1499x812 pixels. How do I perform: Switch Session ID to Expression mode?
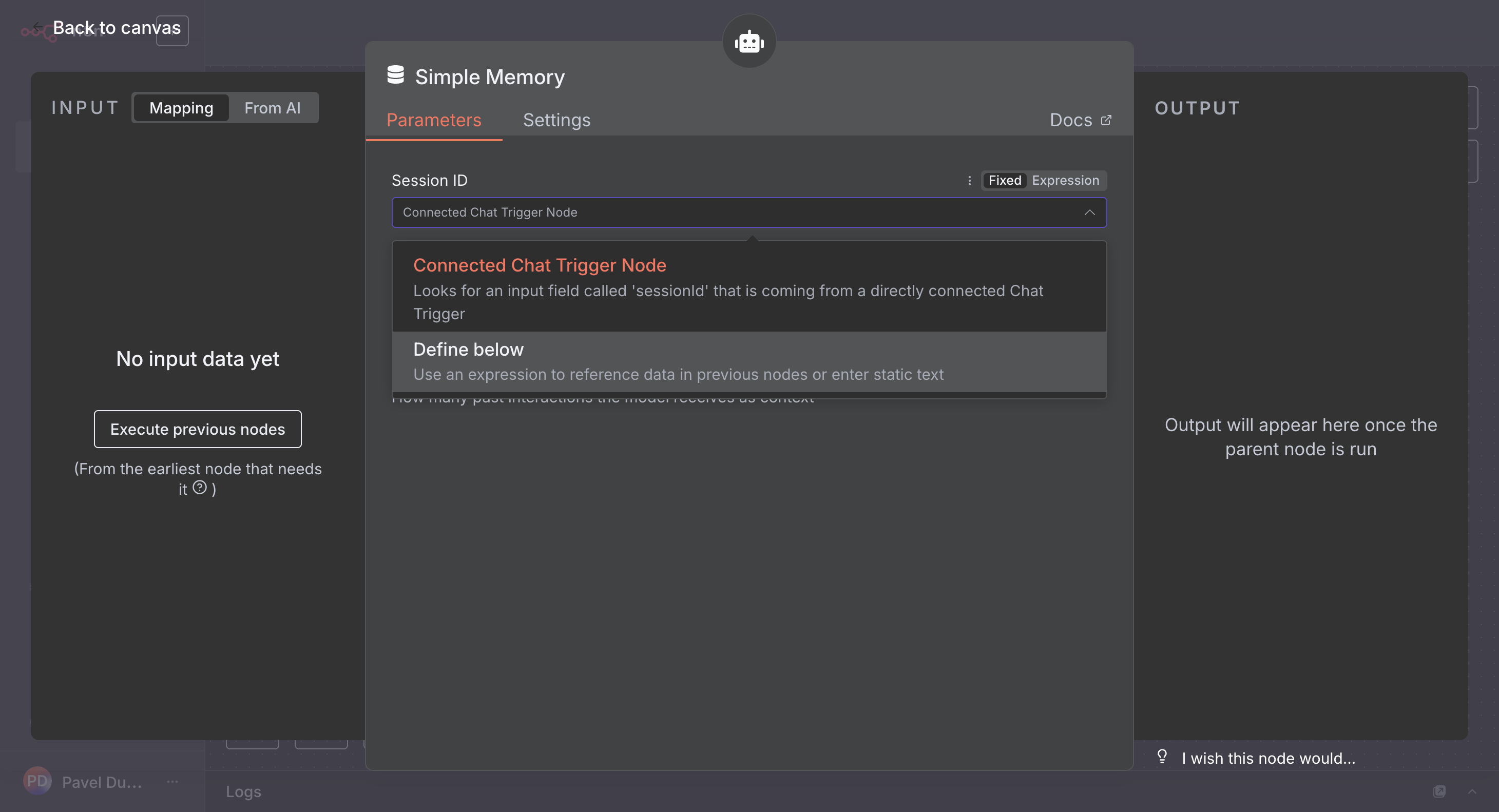(x=1066, y=181)
